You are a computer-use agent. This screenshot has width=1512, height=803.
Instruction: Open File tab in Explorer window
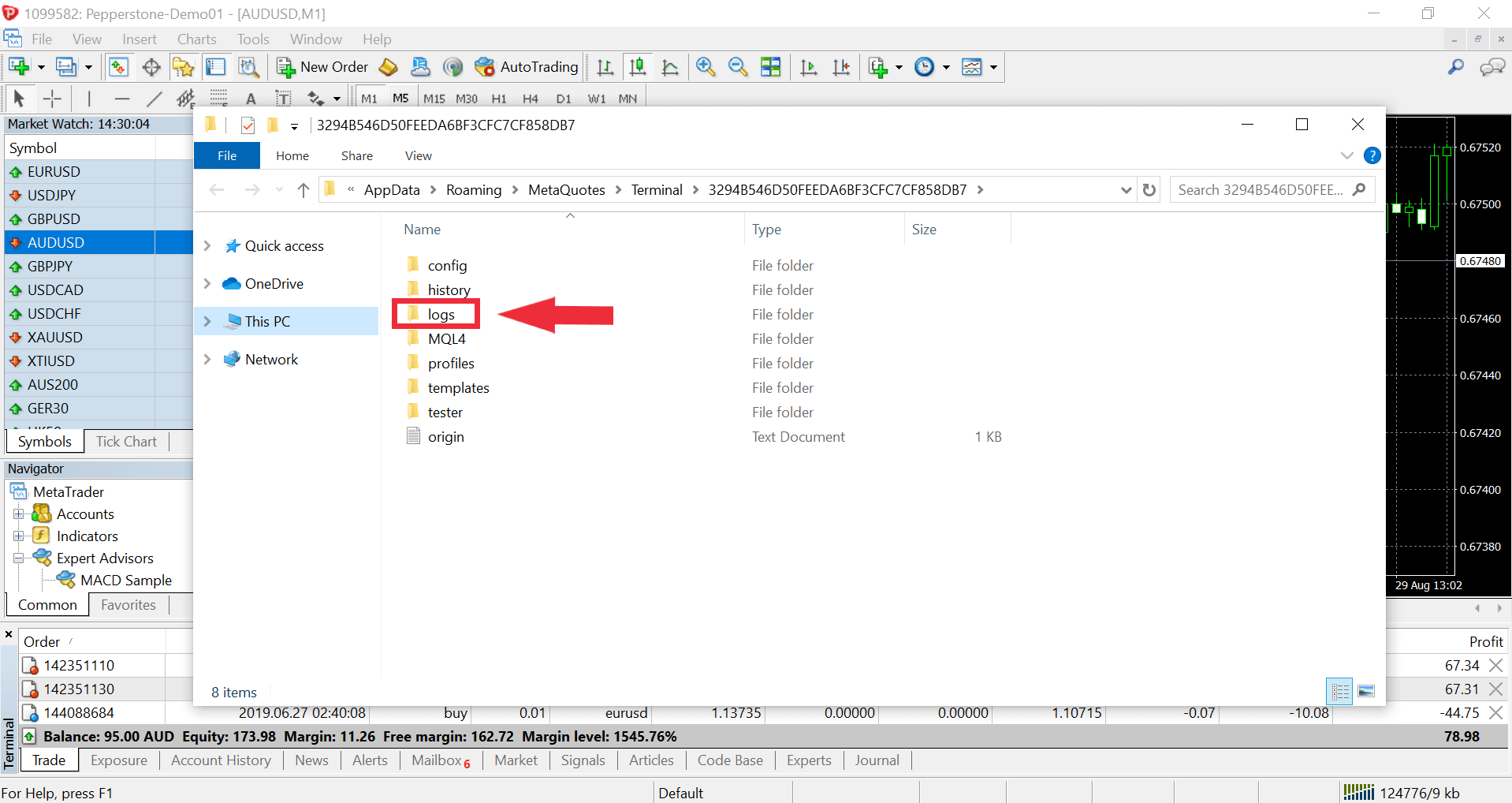[227, 156]
